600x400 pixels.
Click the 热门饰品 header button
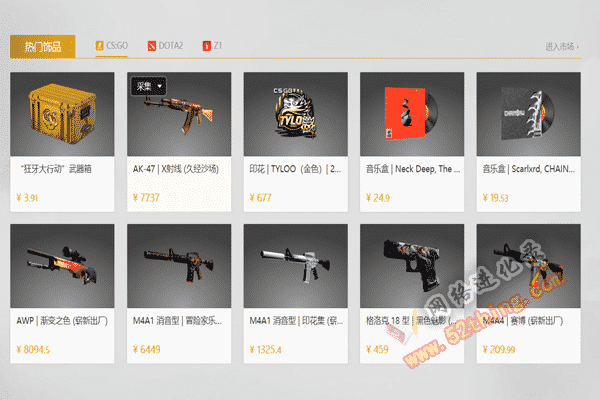click(43, 47)
